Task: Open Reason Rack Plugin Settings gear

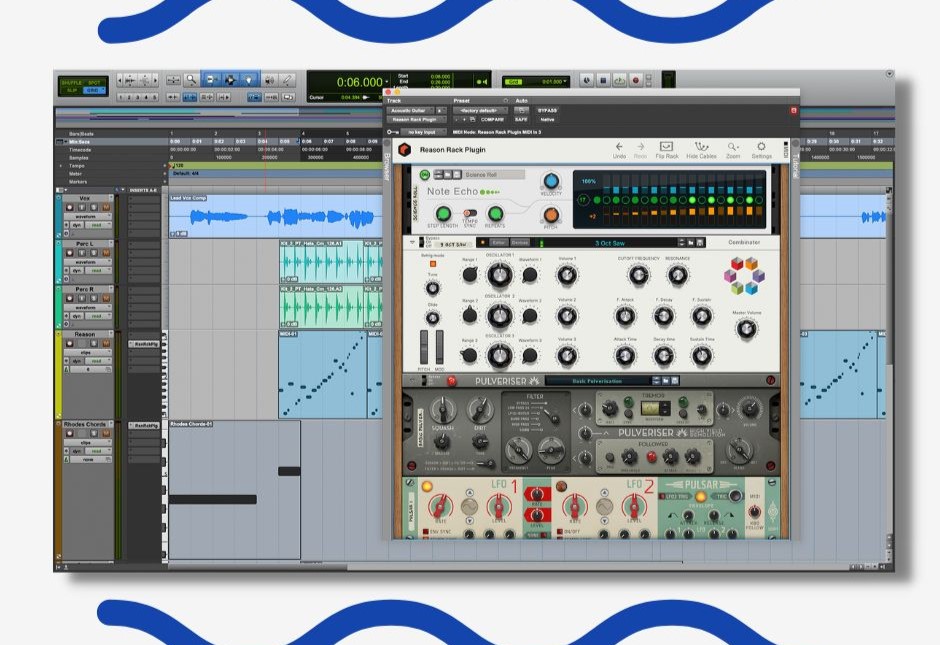Action: point(761,149)
